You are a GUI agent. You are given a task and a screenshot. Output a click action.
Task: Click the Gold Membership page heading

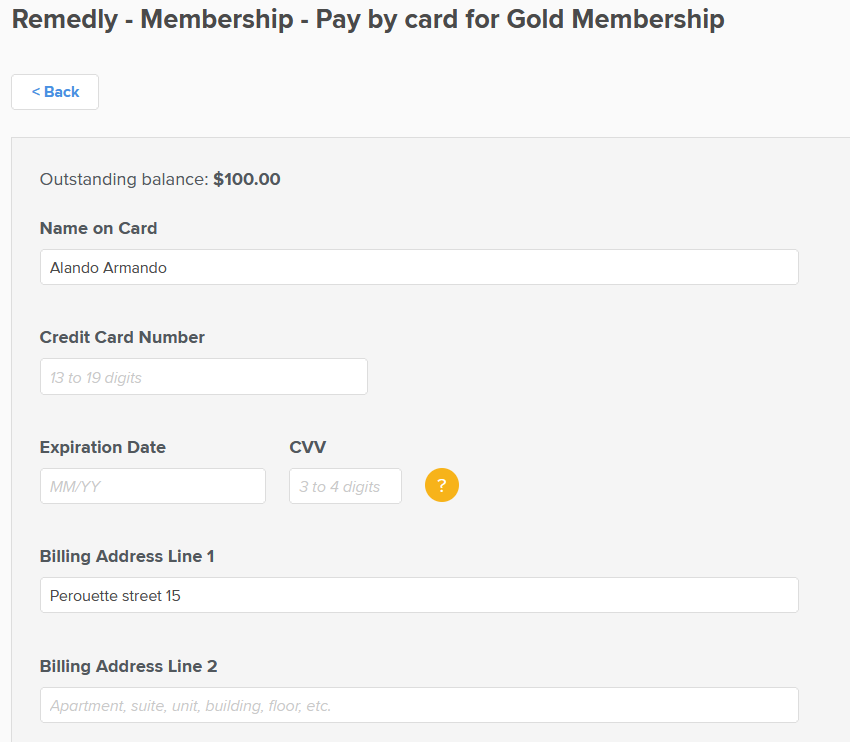tap(367, 19)
